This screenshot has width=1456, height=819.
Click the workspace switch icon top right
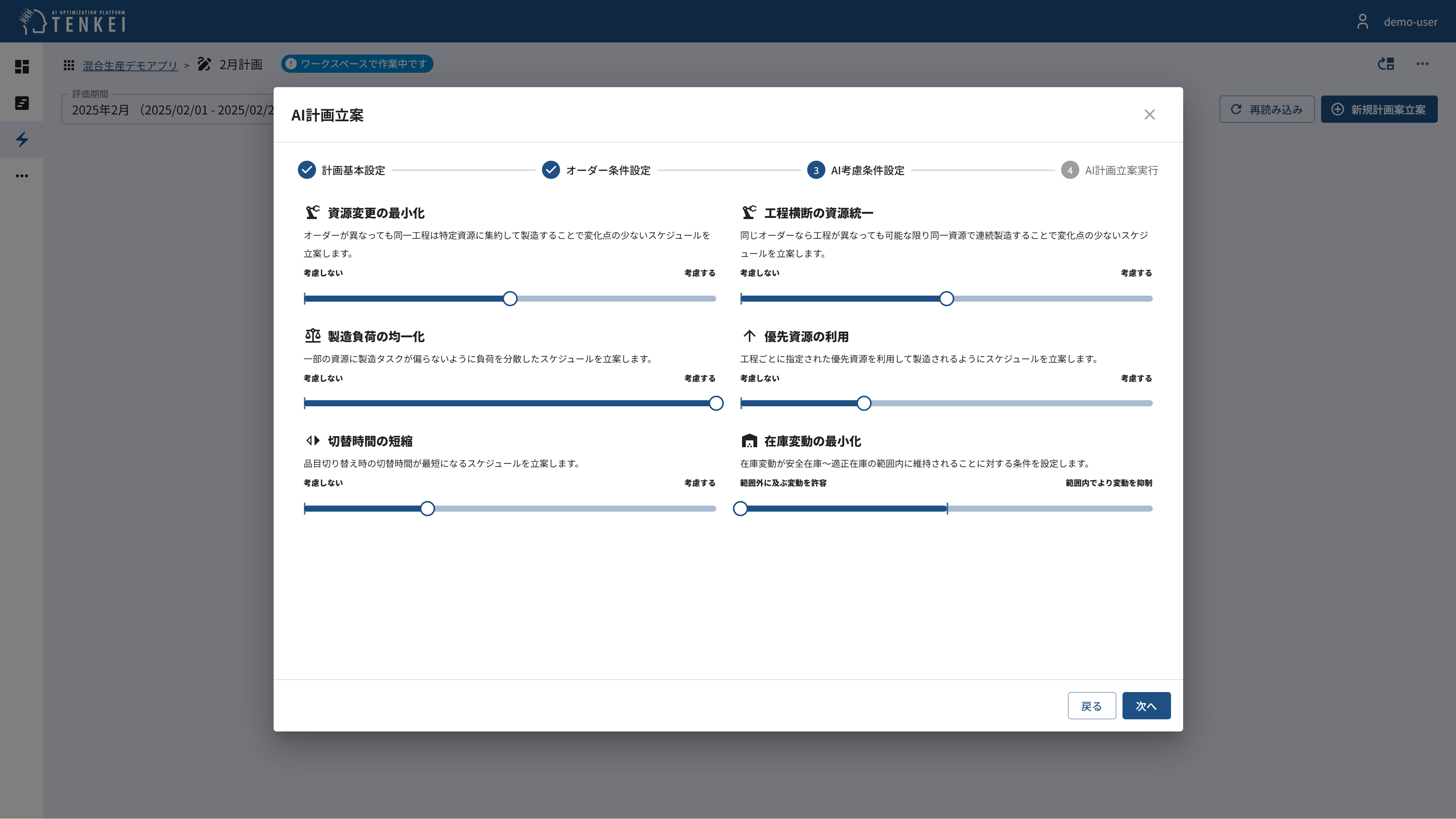(1386, 64)
